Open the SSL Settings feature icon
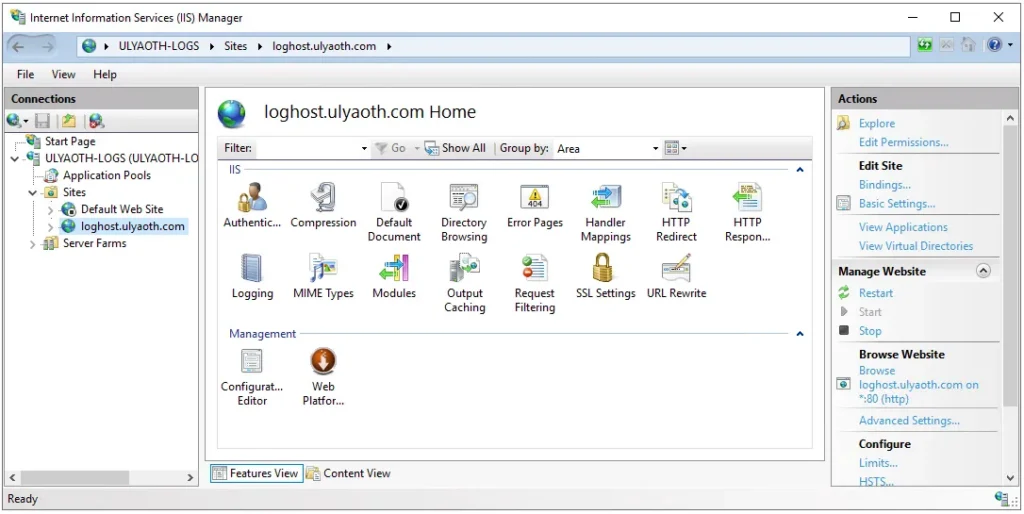Screen dimensions: 1024x514 click(x=605, y=276)
